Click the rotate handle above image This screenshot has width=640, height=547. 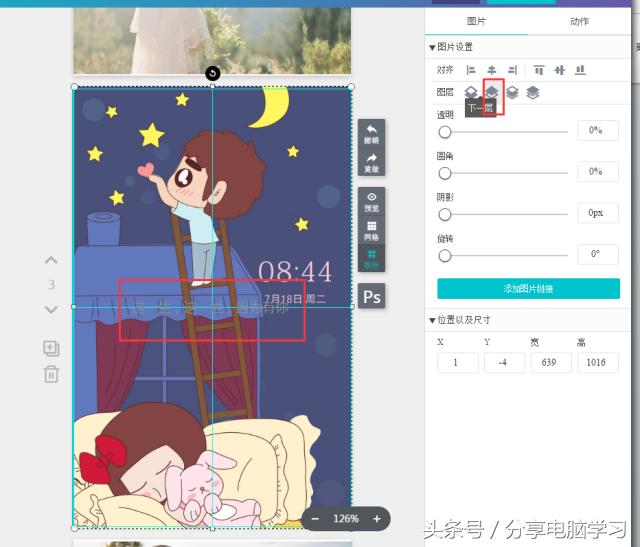point(212,73)
